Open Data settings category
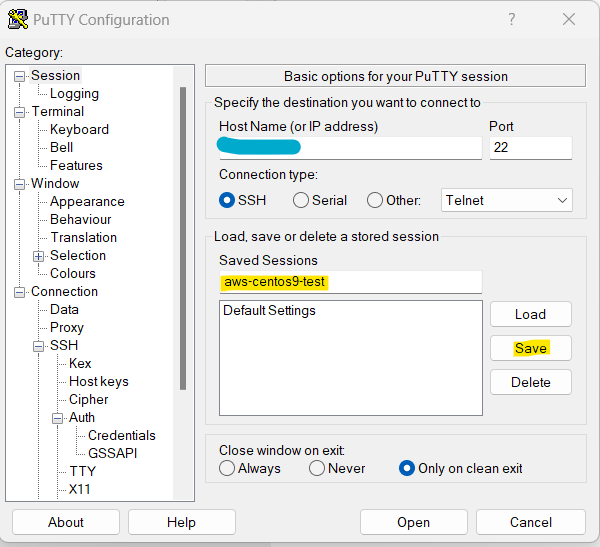The image size is (600, 547). [x=64, y=309]
